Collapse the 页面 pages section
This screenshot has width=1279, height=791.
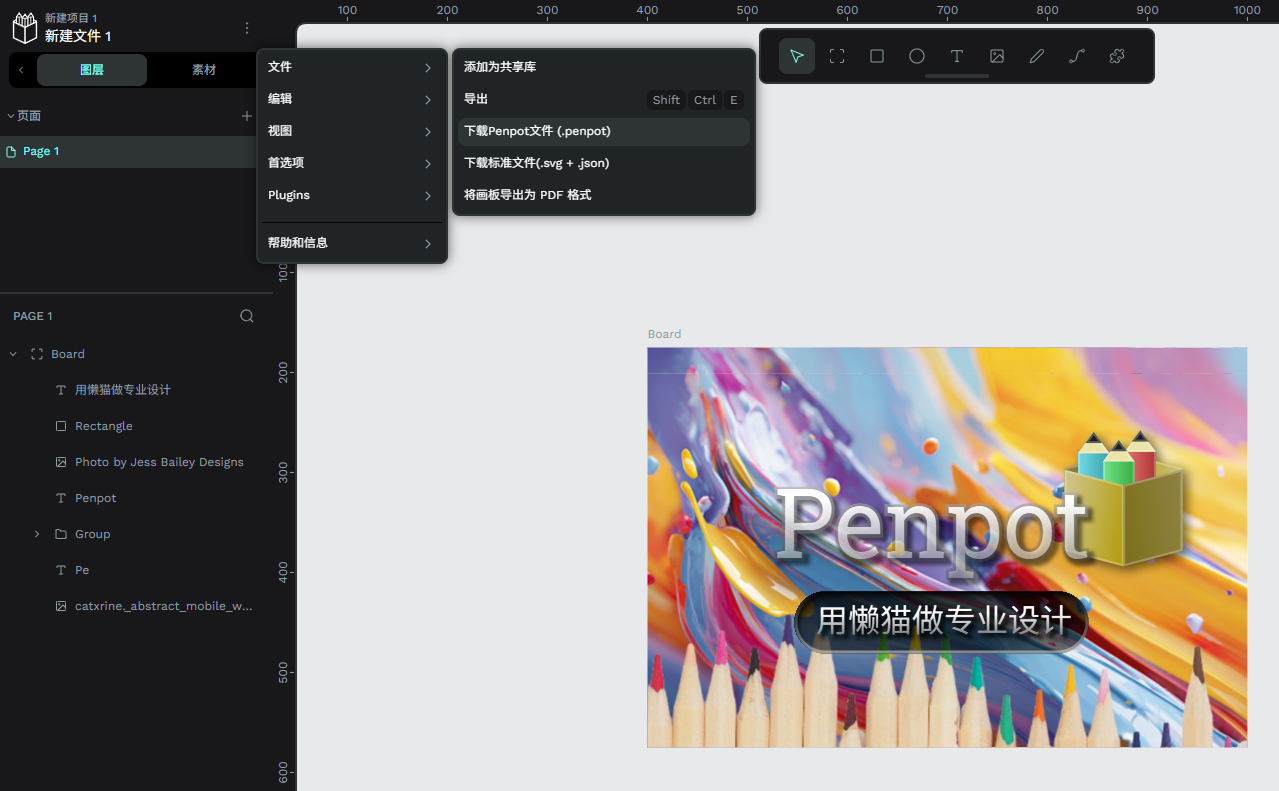[11, 116]
